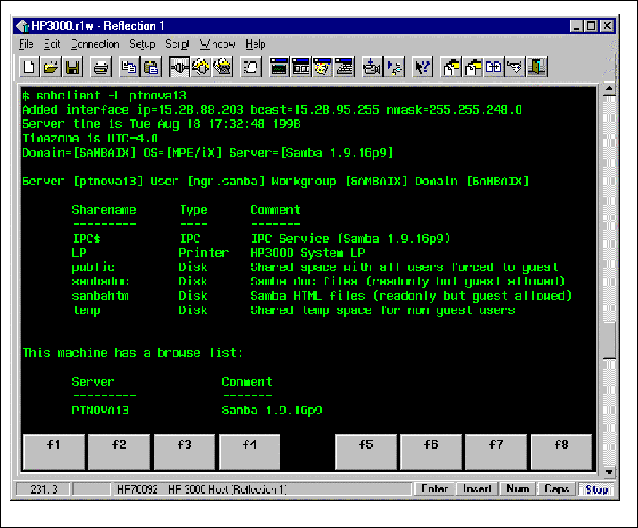
Task: Click the f3 function key button
Action: tap(184, 452)
